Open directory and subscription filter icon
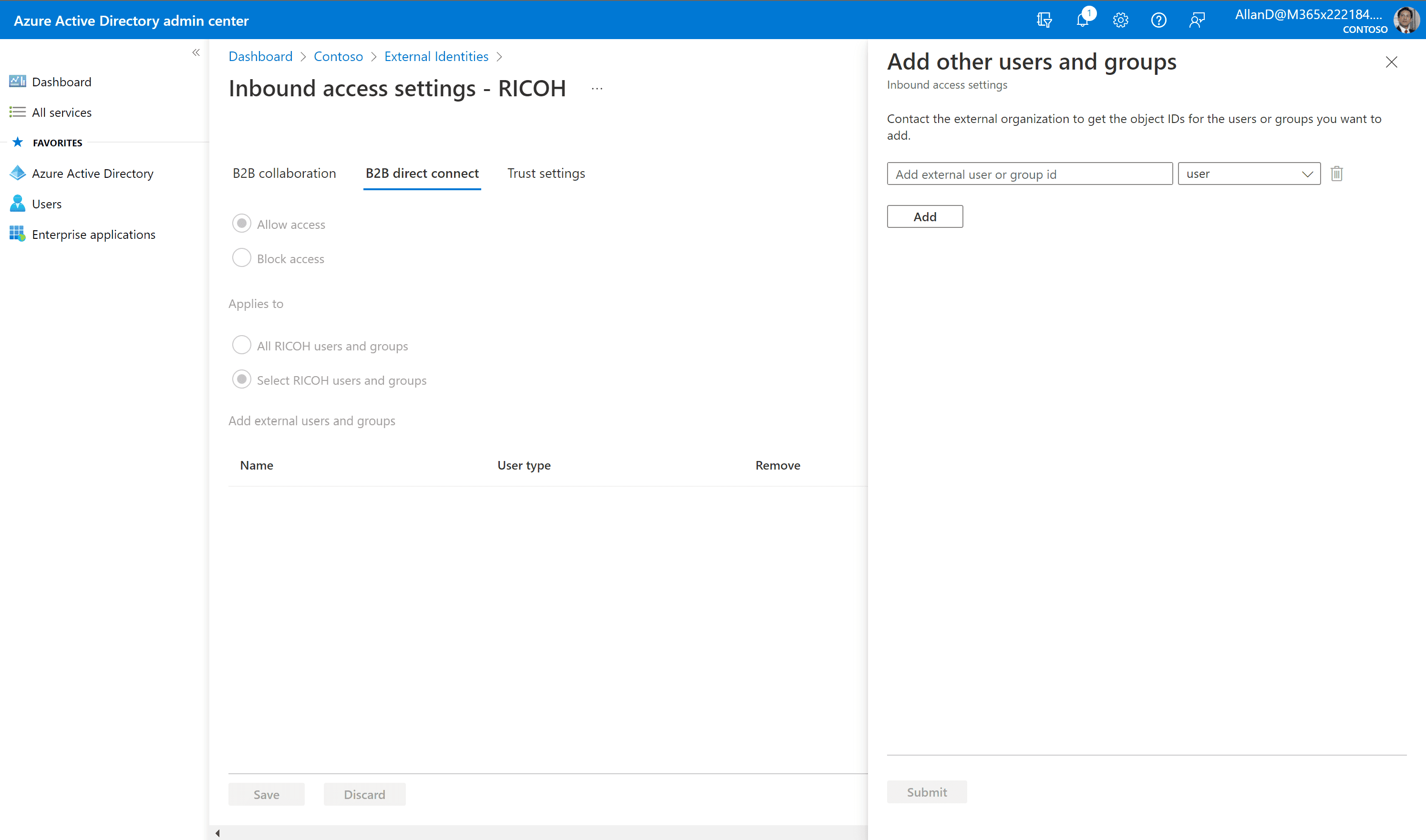Screen dimensions: 1426x840 tap(1044, 20)
